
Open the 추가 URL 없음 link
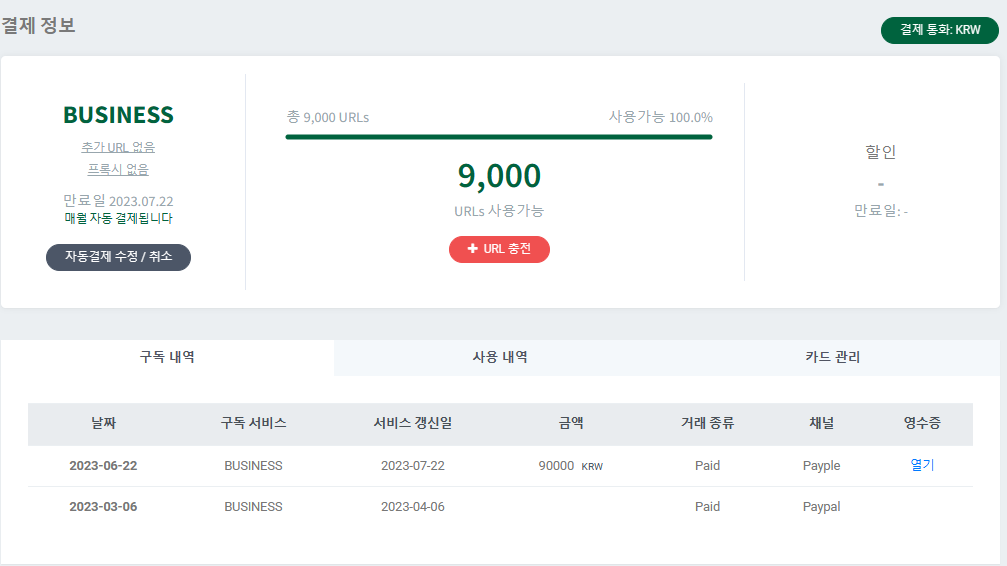118,147
